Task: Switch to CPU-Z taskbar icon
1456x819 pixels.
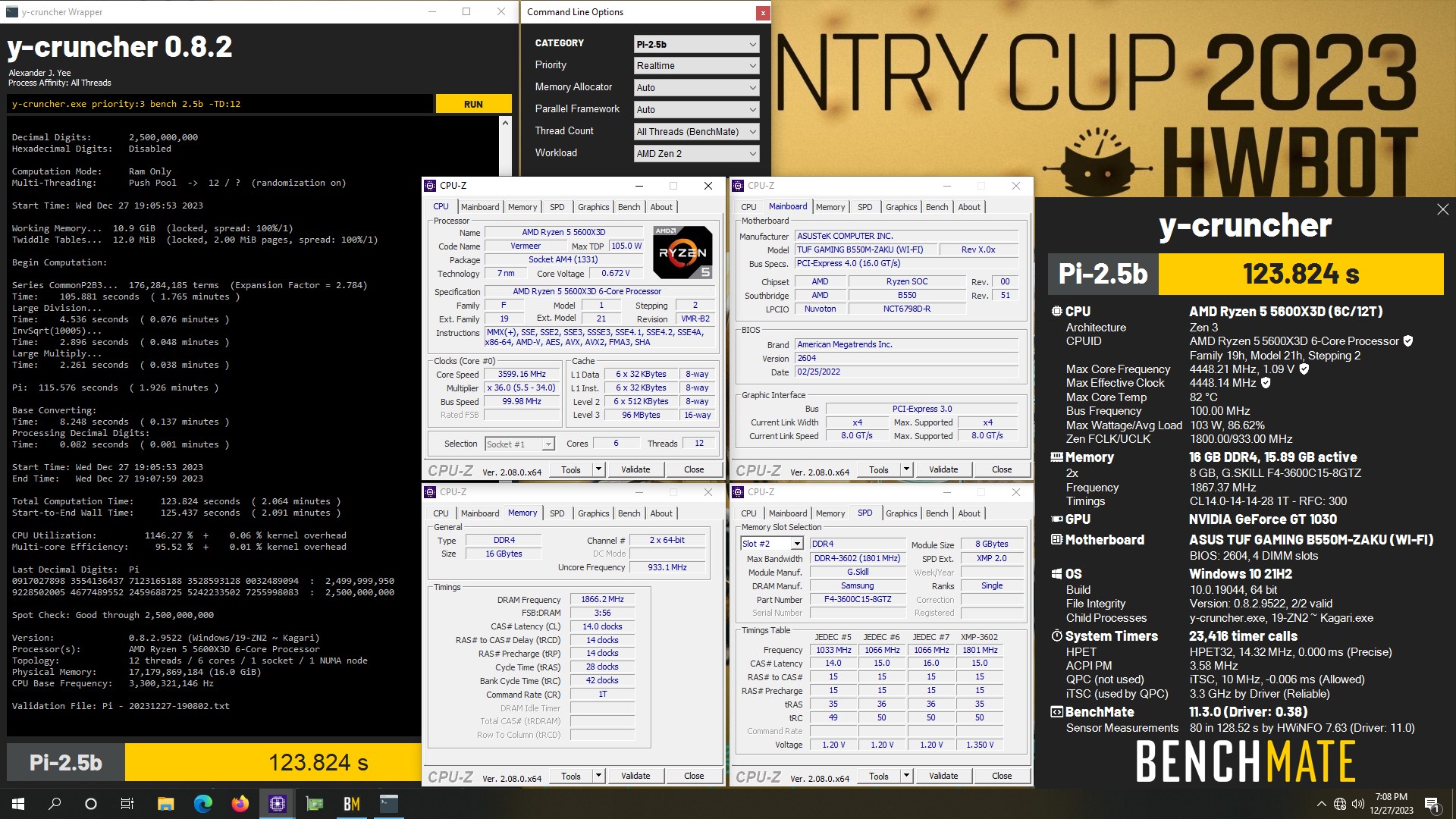Action: tap(277, 804)
